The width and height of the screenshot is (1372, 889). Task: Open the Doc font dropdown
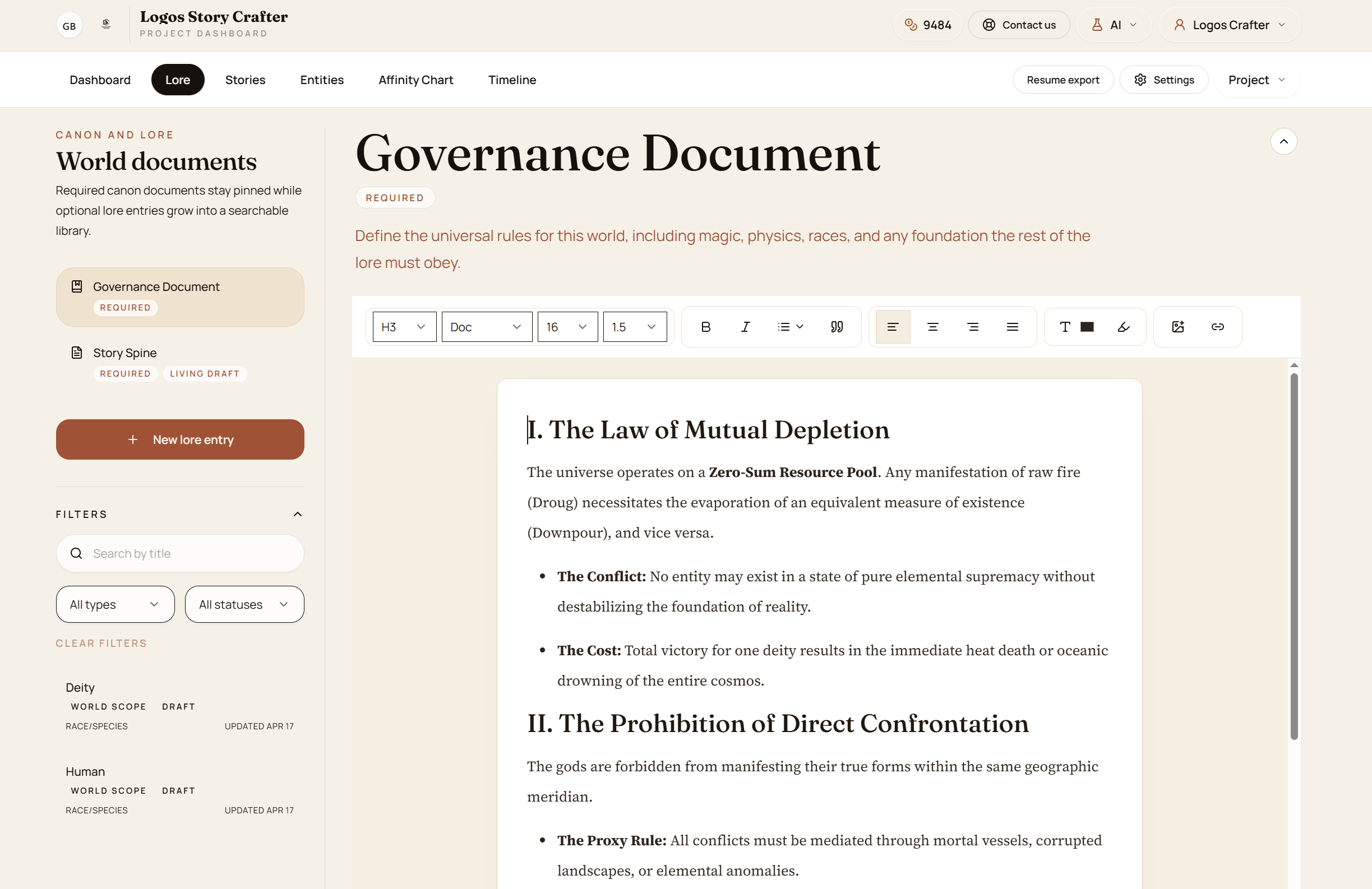[x=487, y=327]
